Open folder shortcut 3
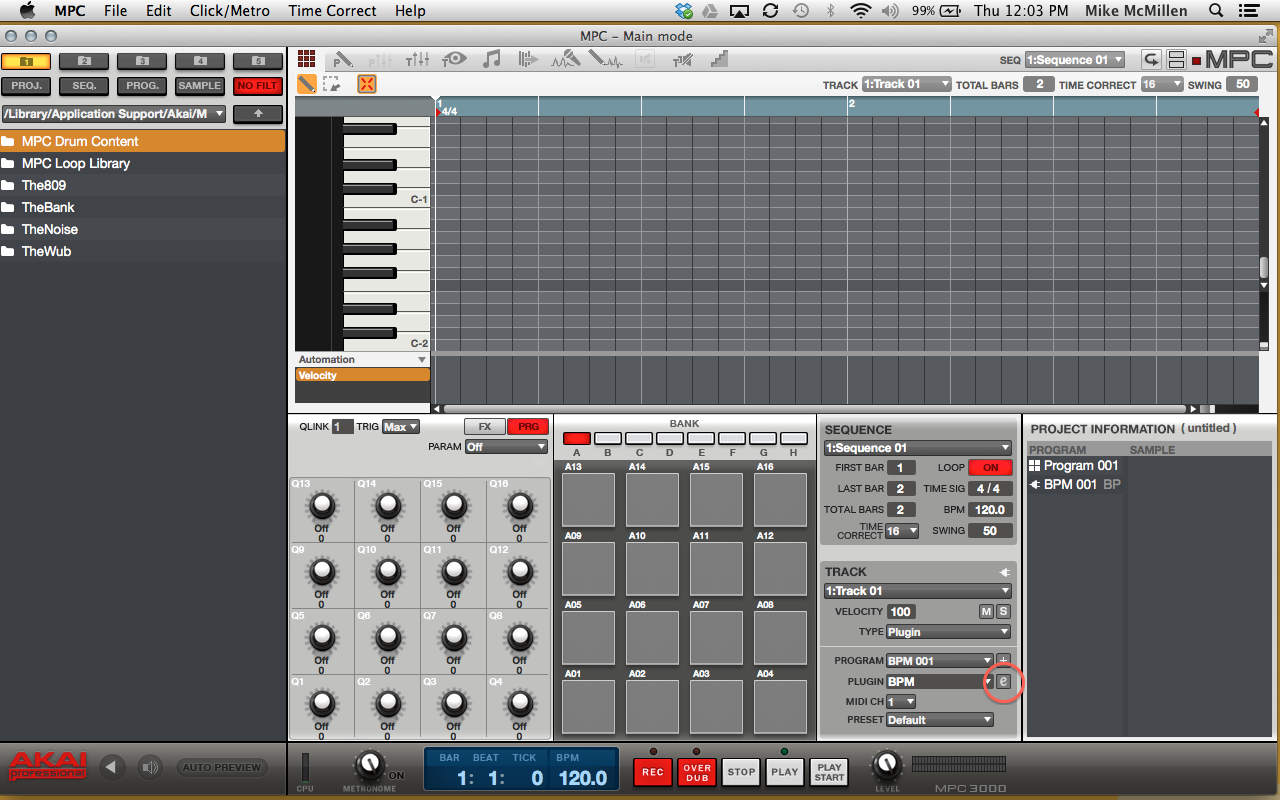 pos(142,61)
